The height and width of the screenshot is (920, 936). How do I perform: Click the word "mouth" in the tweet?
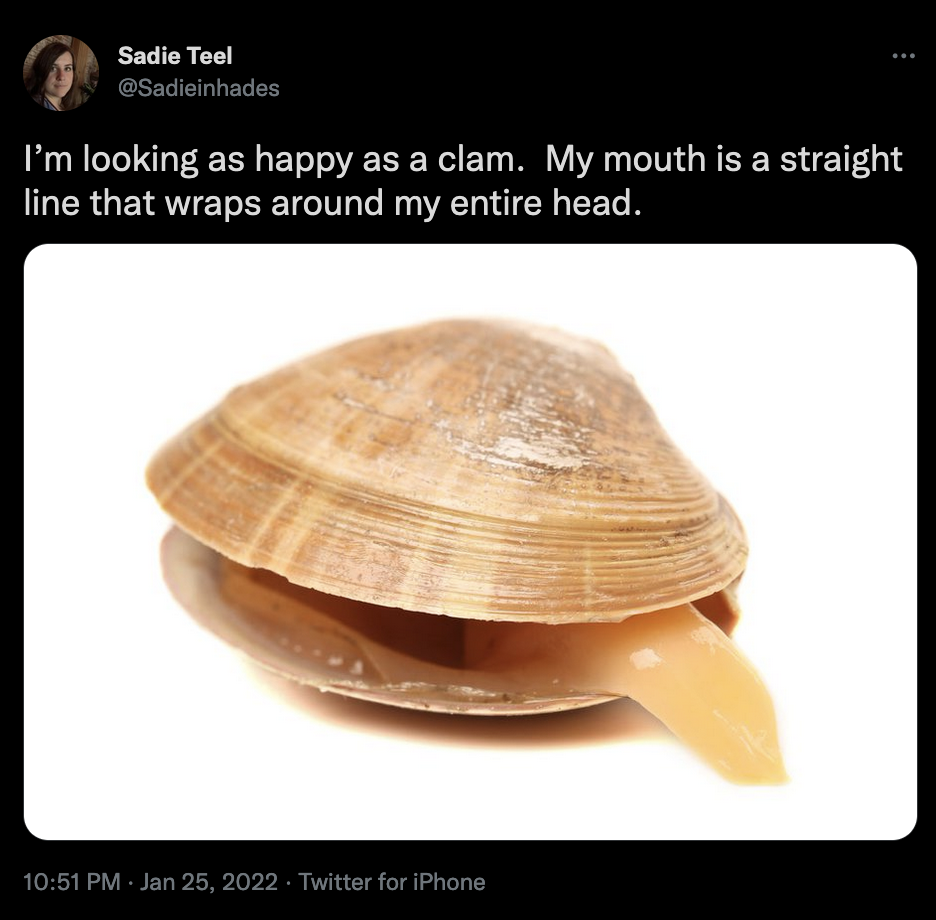pos(654,160)
